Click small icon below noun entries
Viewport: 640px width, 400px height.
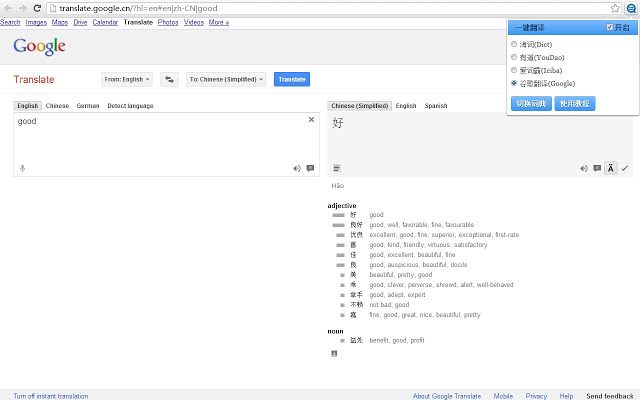pyautogui.click(x=334, y=353)
